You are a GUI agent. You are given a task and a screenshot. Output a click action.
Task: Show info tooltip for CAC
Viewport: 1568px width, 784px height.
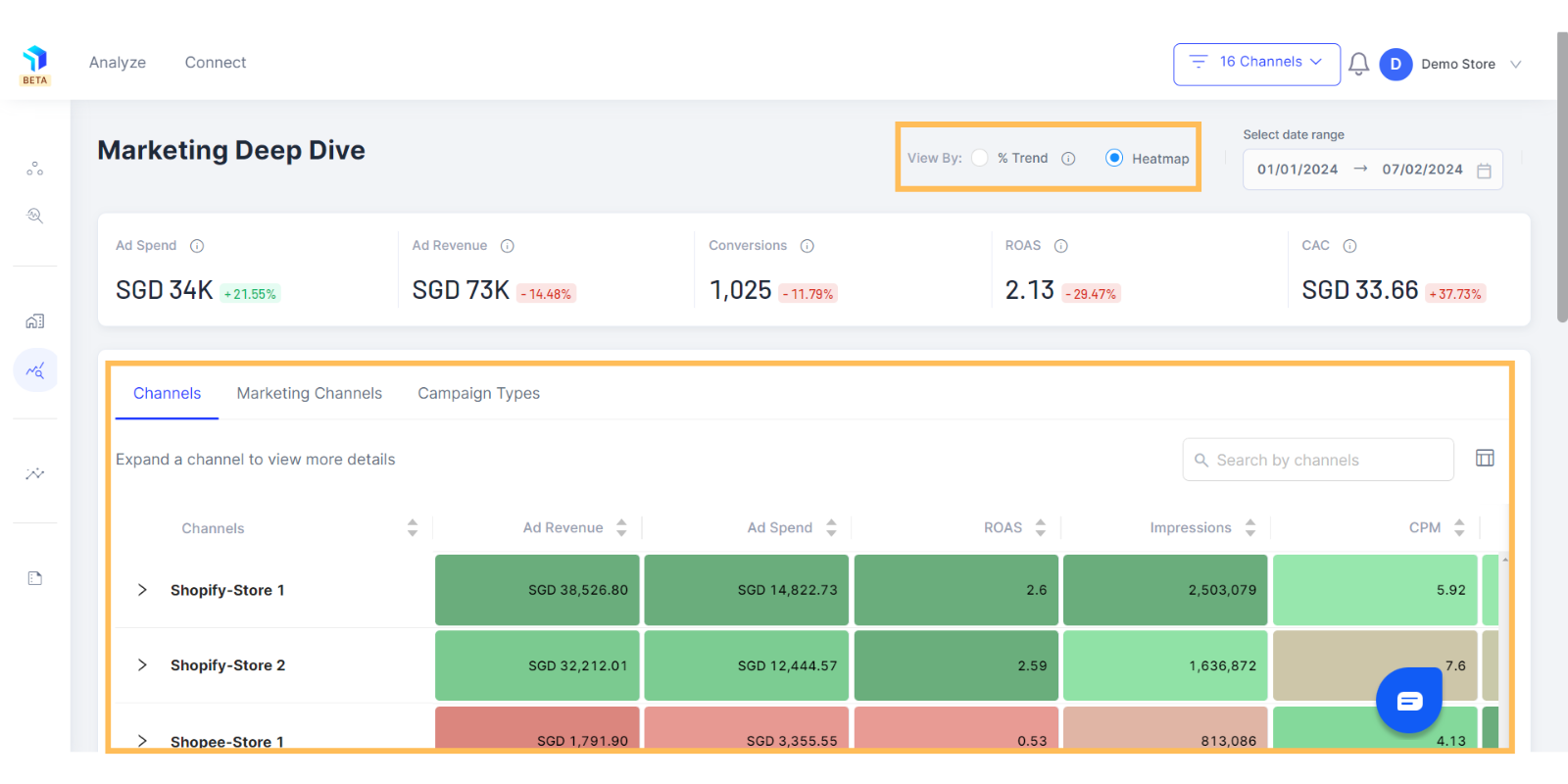[1350, 246]
